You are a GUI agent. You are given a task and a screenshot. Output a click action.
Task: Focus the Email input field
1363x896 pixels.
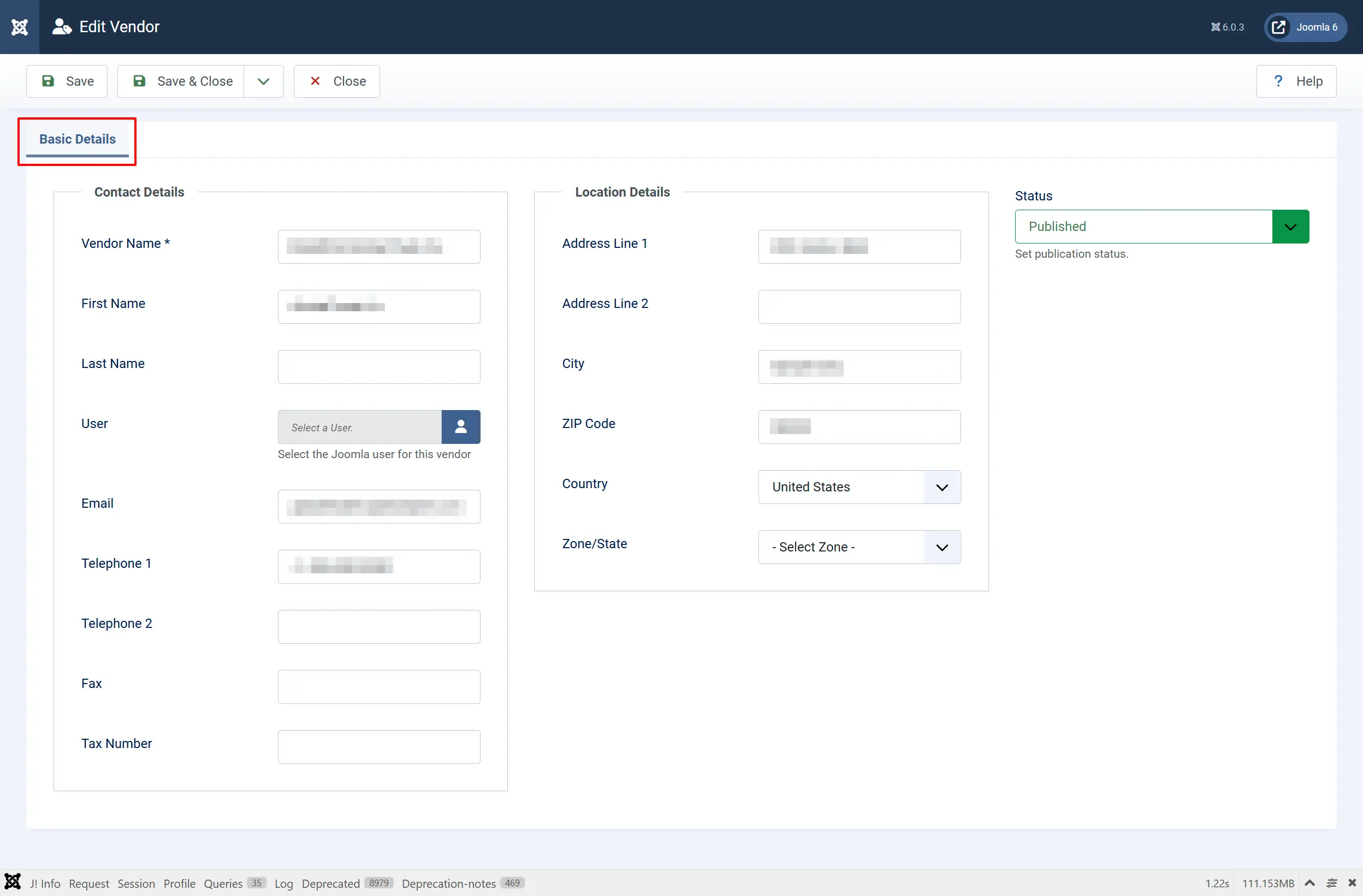(379, 507)
